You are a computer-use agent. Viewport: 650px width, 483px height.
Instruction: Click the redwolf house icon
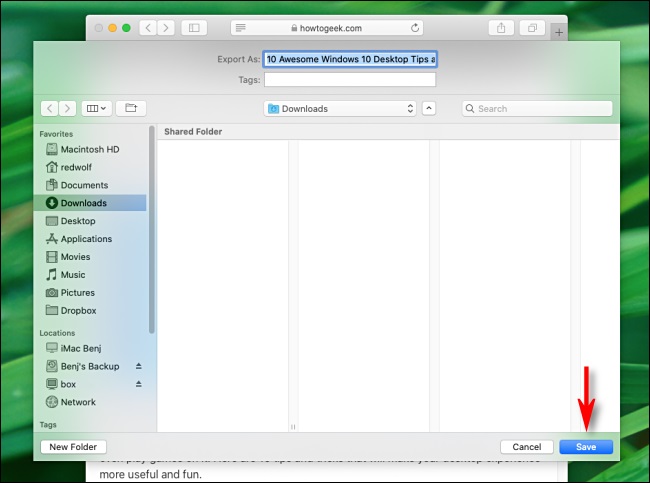click(x=52, y=167)
